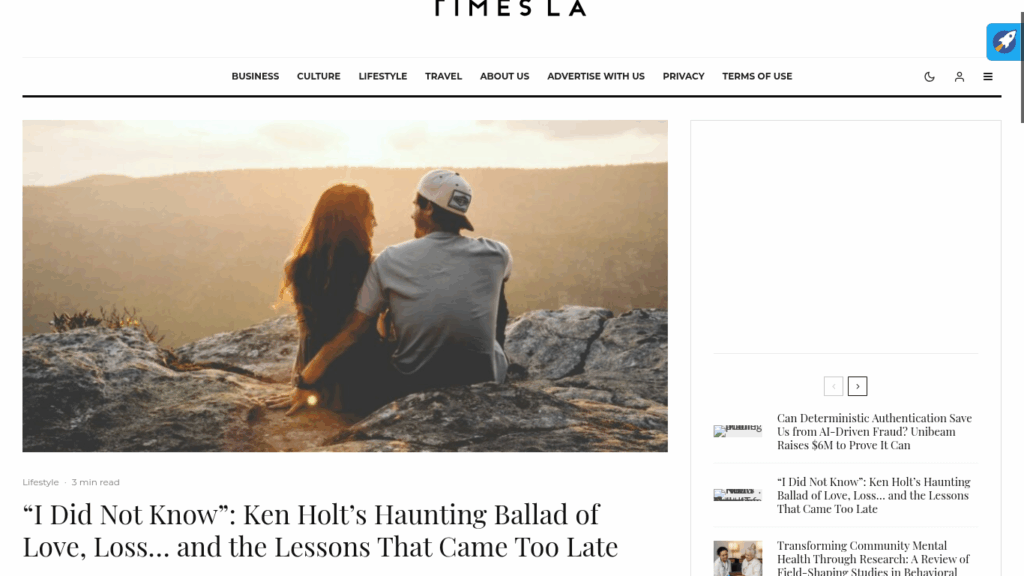Open the user account icon

(959, 76)
